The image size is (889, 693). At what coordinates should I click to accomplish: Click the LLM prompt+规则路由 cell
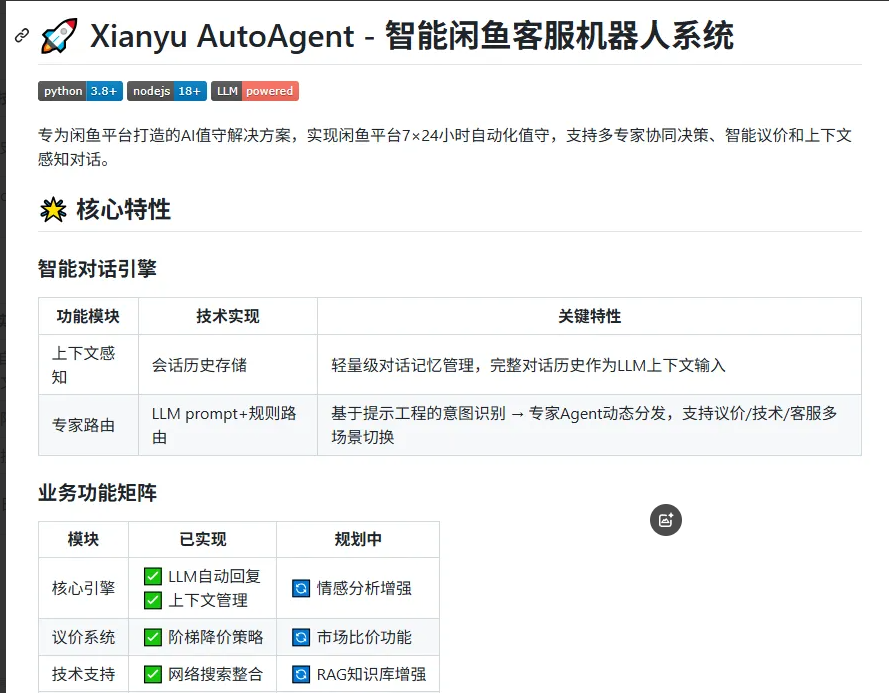coord(228,425)
